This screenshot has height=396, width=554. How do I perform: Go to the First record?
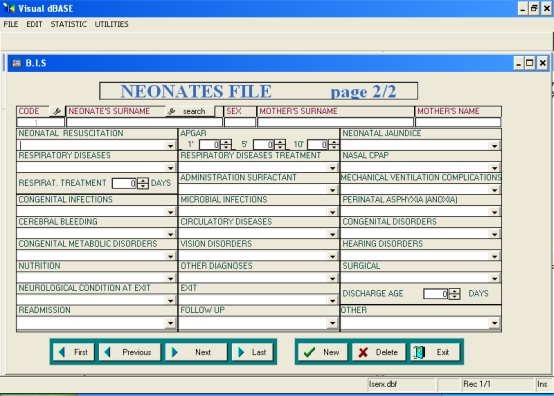click(74, 352)
